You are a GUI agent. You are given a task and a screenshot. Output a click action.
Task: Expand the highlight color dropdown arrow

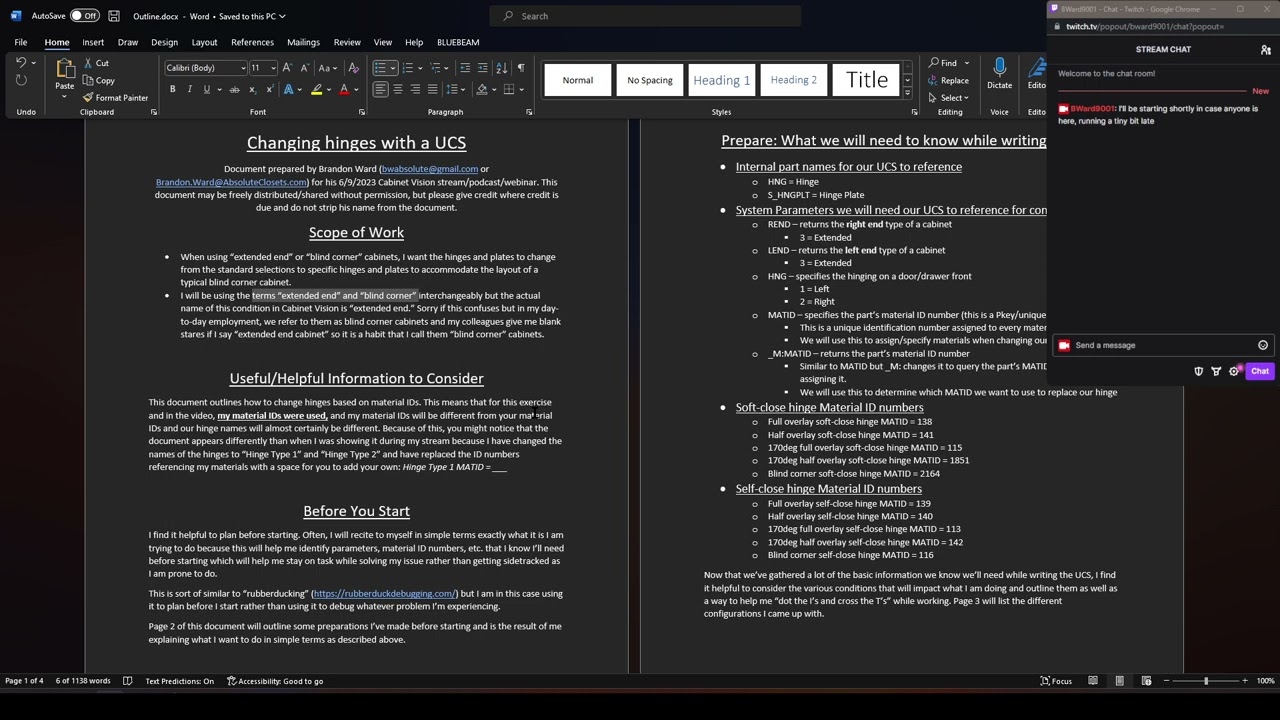[x=329, y=90]
